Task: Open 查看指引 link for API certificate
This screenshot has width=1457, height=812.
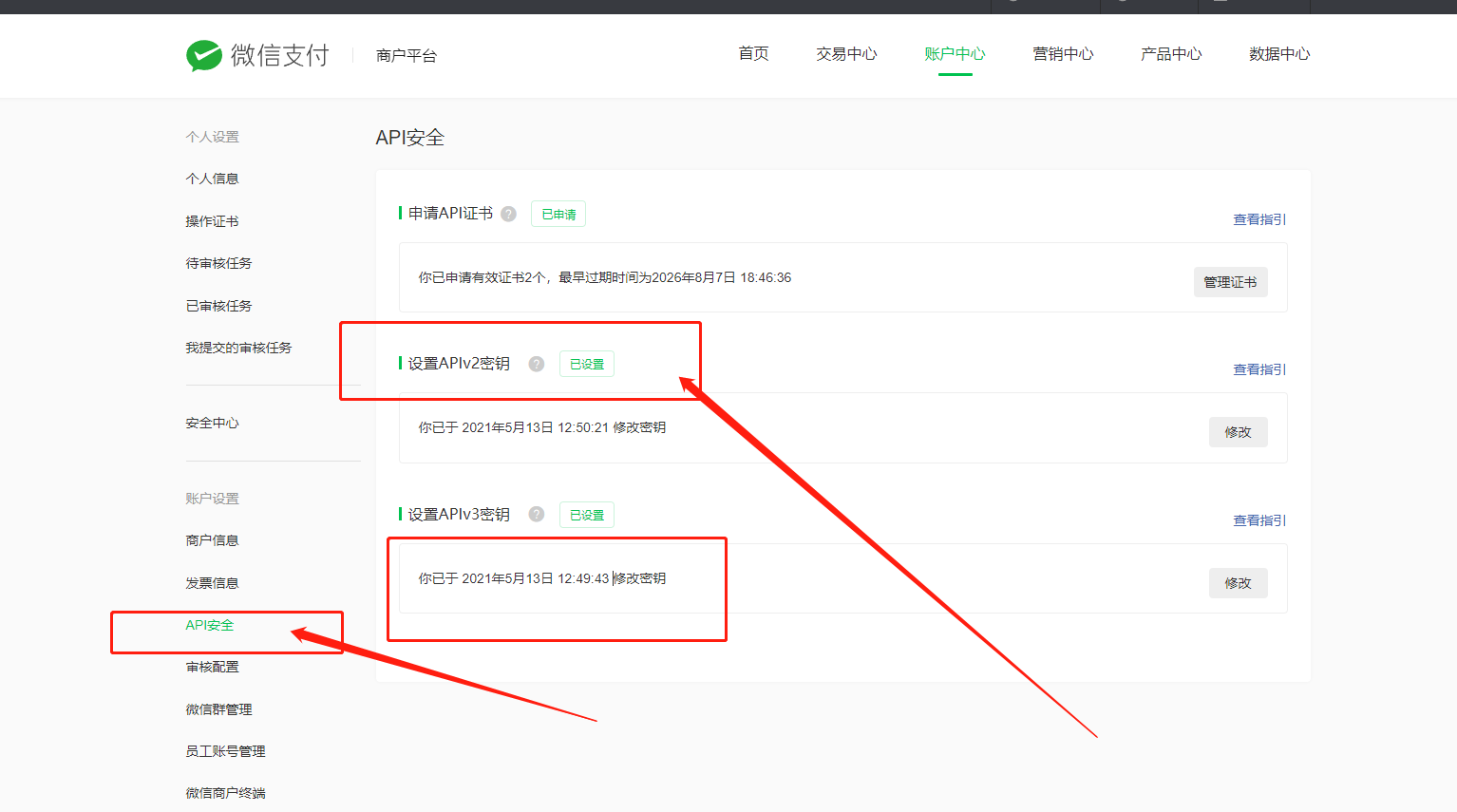Action: point(1259,219)
